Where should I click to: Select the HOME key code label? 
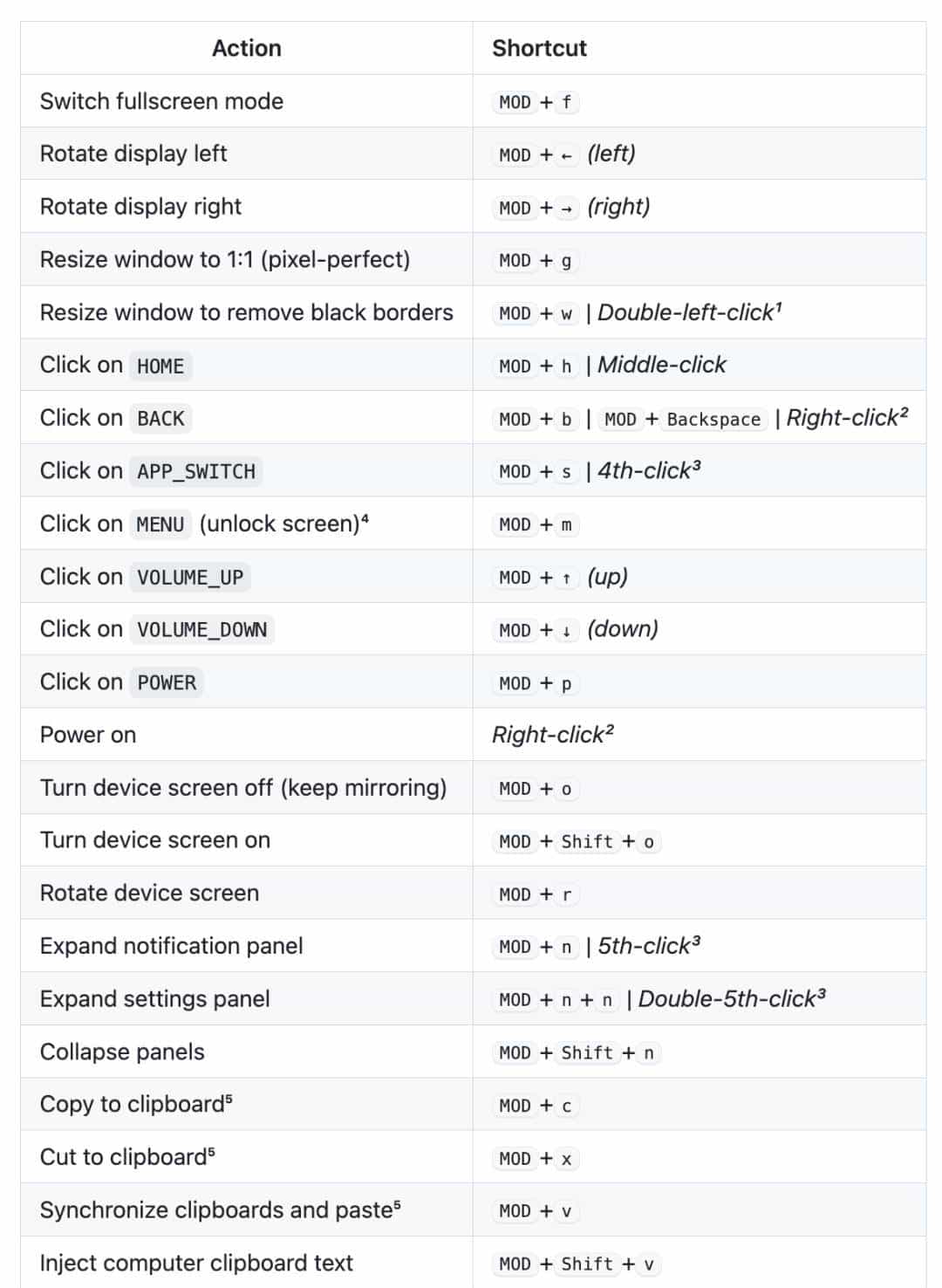pyautogui.click(x=160, y=367)
